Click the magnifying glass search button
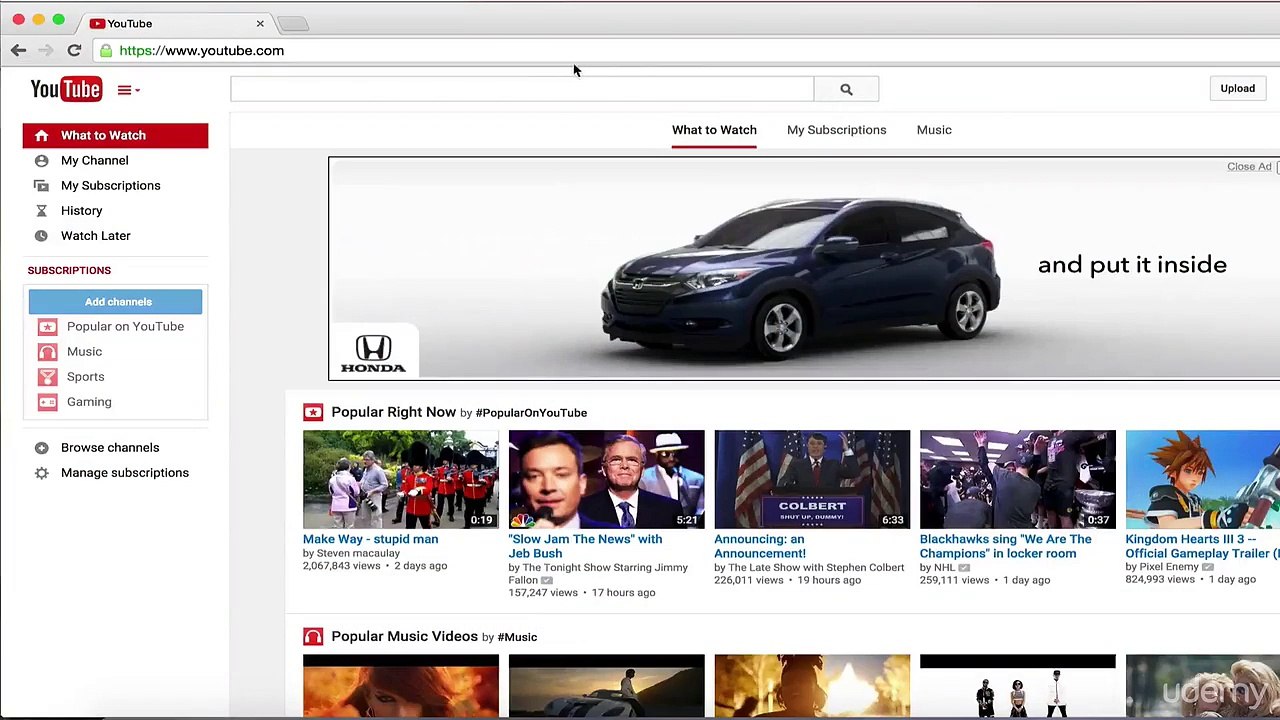1280x720 pixels. pos(846,89)
